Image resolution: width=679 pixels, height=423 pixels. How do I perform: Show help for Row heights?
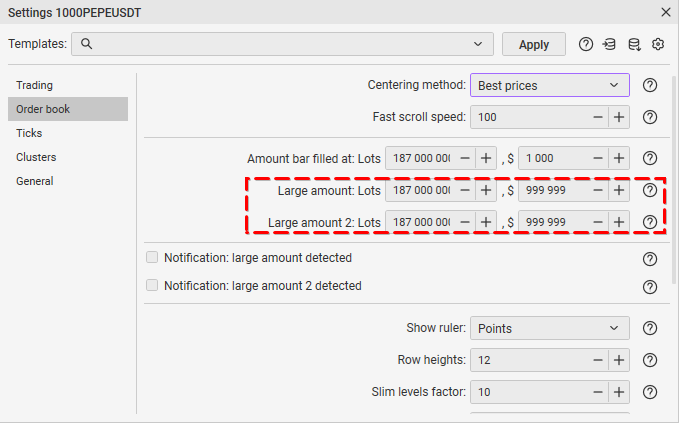click(x=650, y=360)
